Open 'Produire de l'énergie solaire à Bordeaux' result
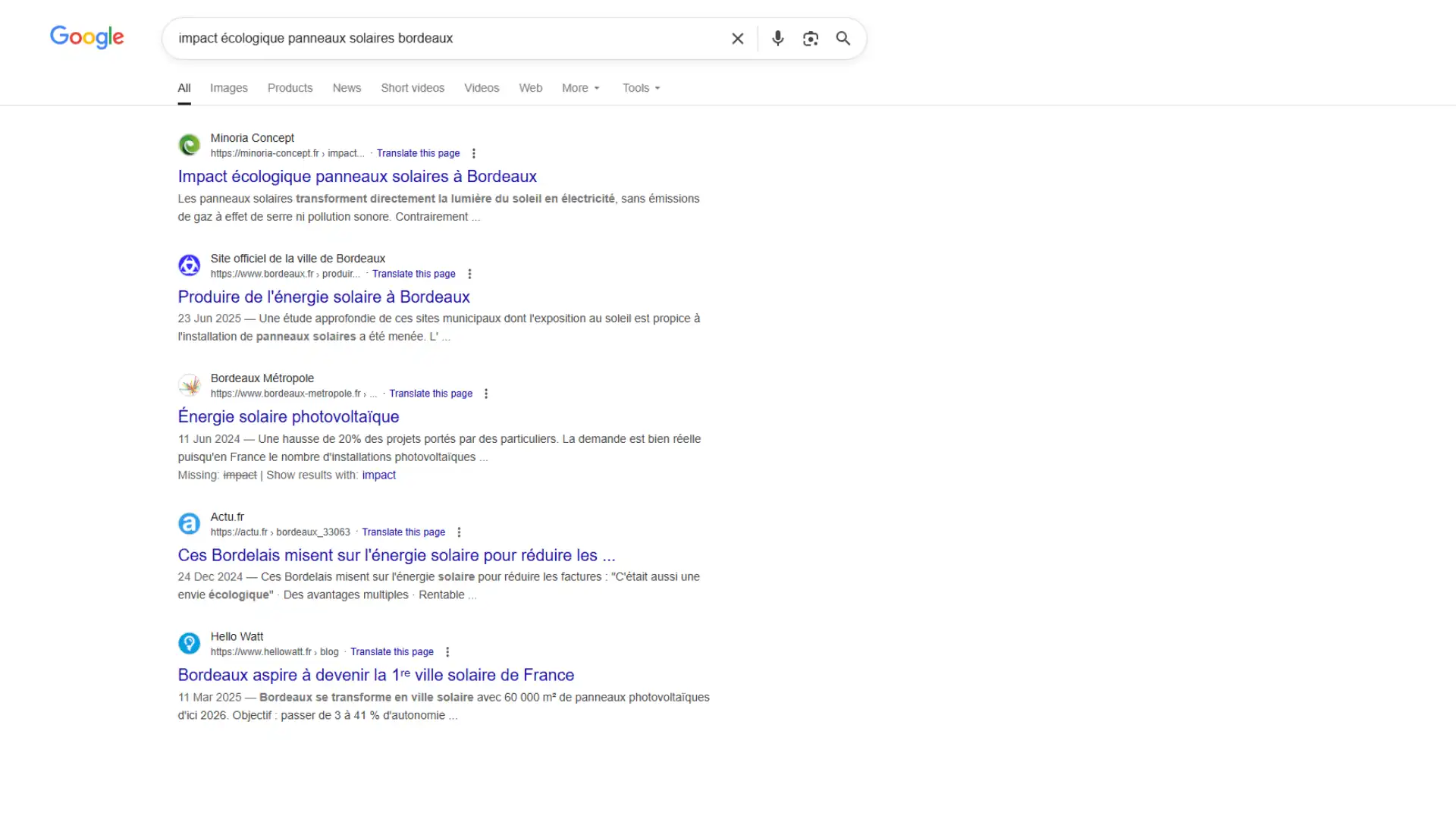Image resolution: width=1456 pixels, height=819 pixels. [324, 297]
